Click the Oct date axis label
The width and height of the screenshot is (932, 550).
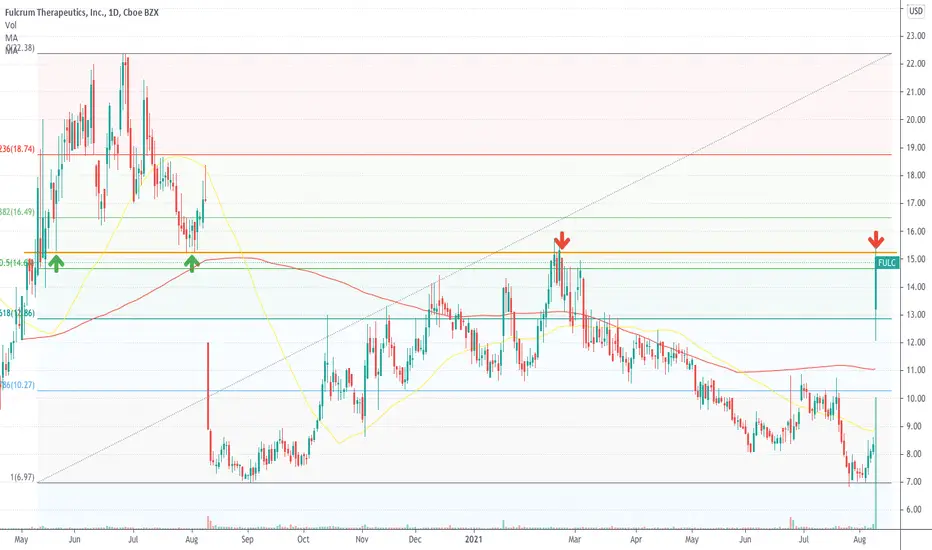(x=303, y=540)
